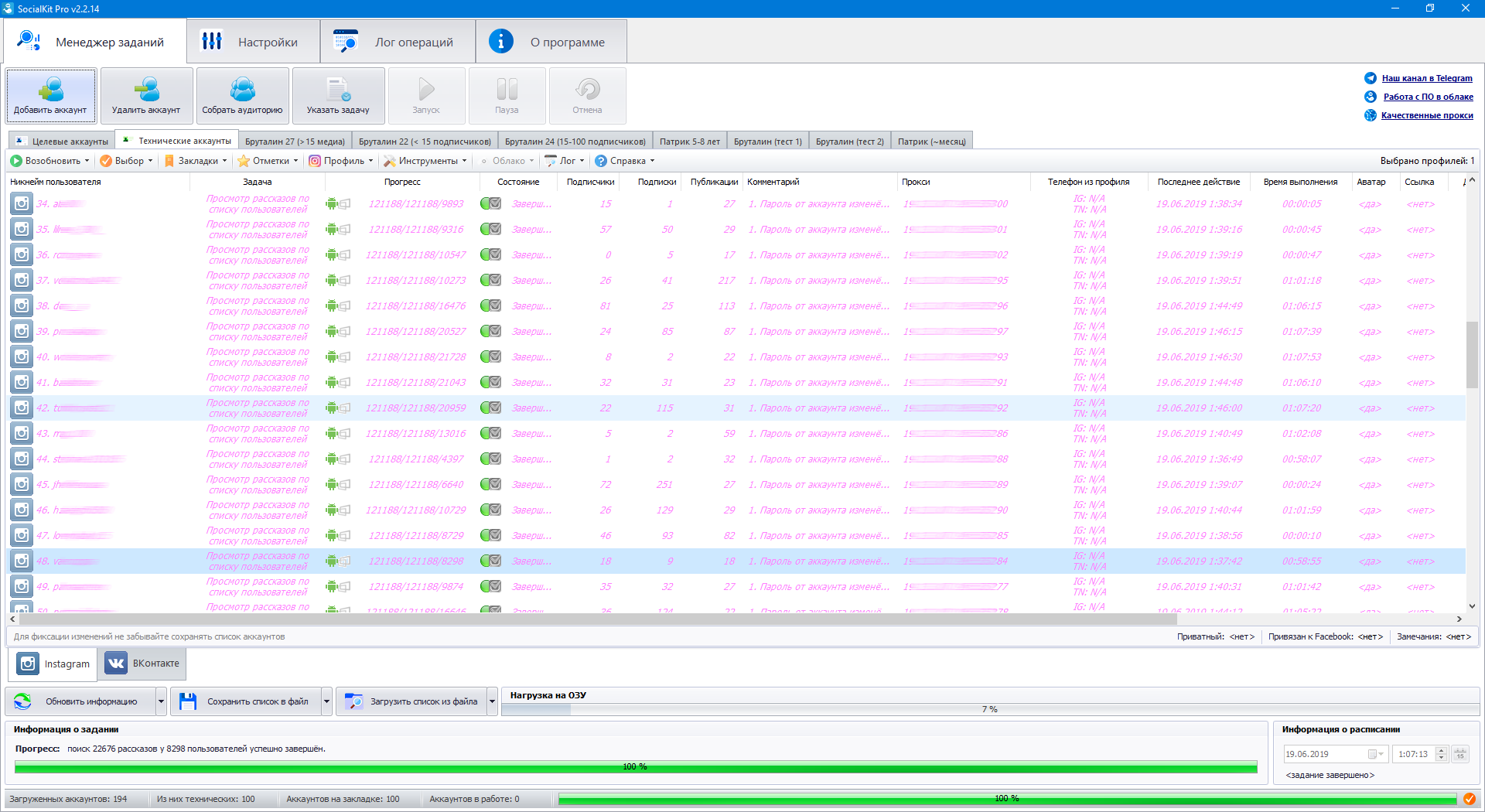Toggle the state switch in row 46
This screenshot has width=1485, height=812.
point(490,510)
